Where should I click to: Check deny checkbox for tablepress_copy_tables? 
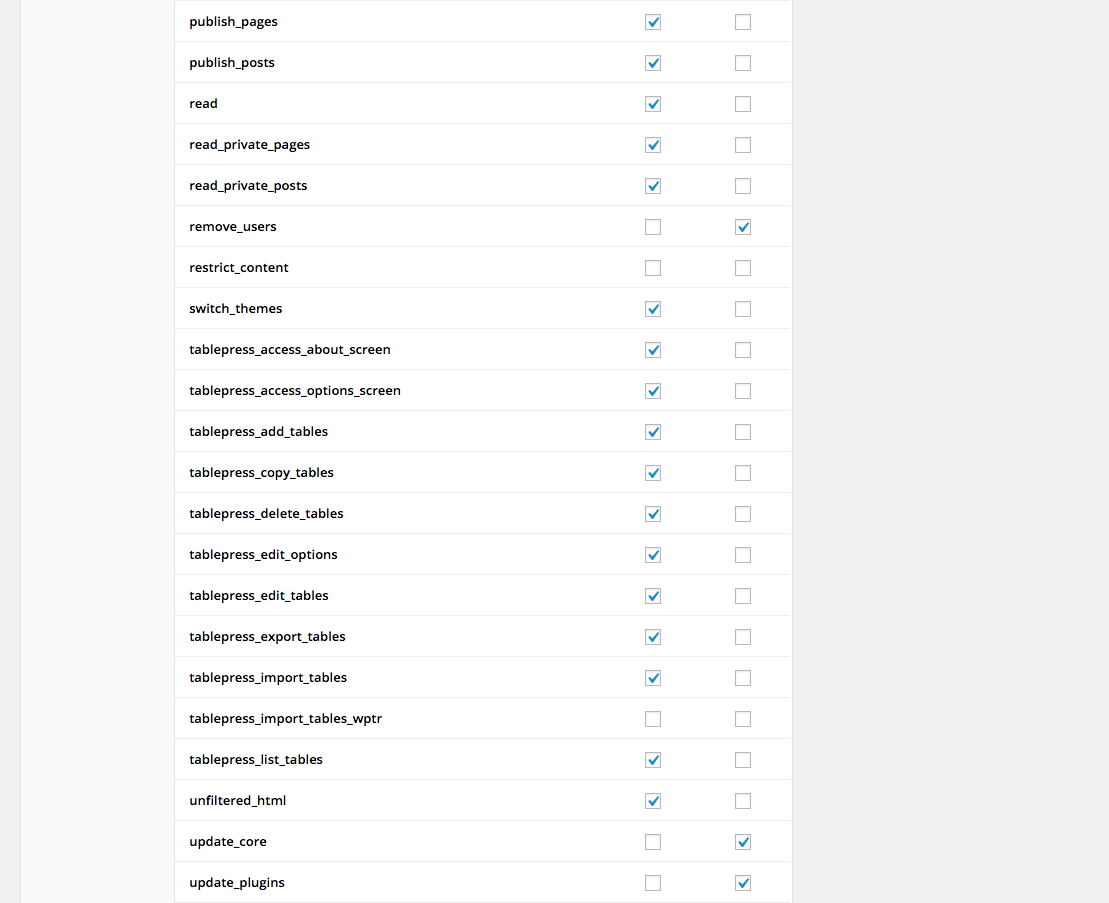[743, 473]
